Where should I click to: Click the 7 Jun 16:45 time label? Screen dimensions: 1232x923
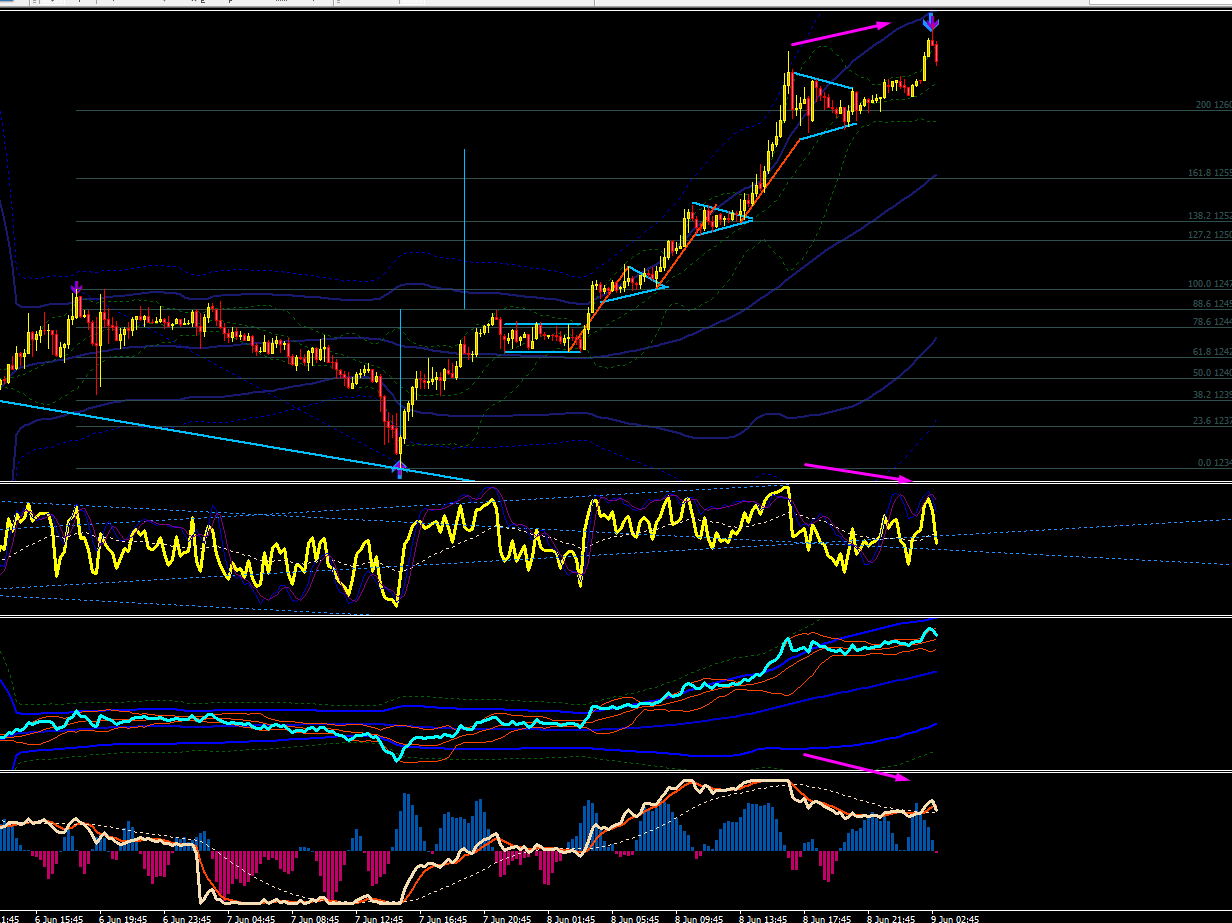(444, 917)
